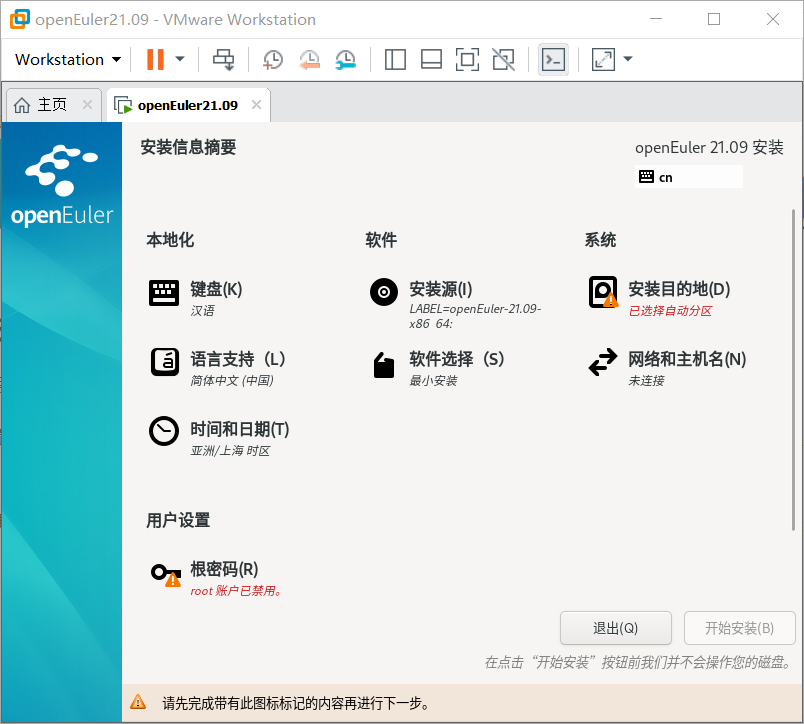Click the 退出(Q) button
Viewport: 804px width, 724px height.
[x=616, y=628]
